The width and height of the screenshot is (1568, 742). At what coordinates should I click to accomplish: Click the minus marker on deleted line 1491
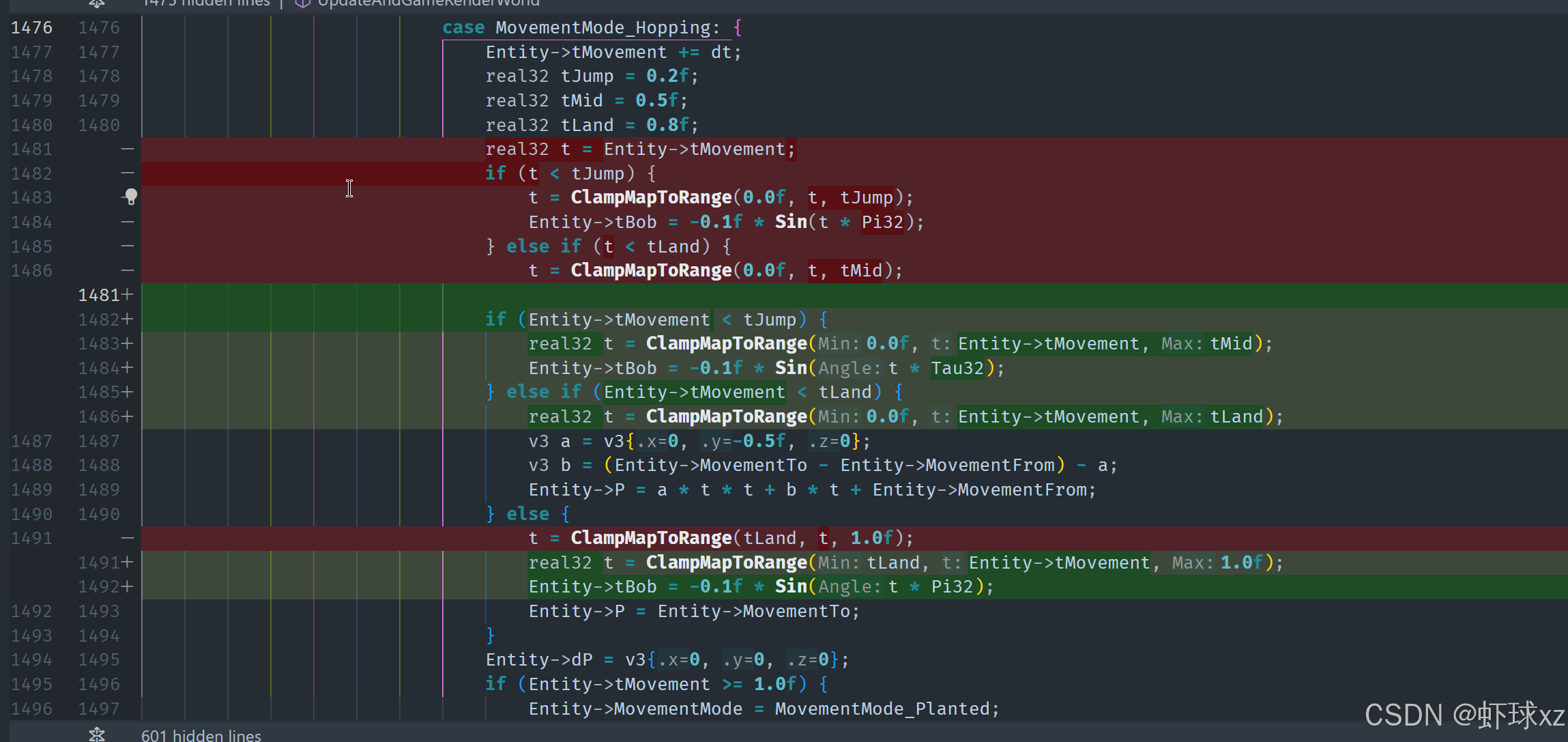[128, 538]
